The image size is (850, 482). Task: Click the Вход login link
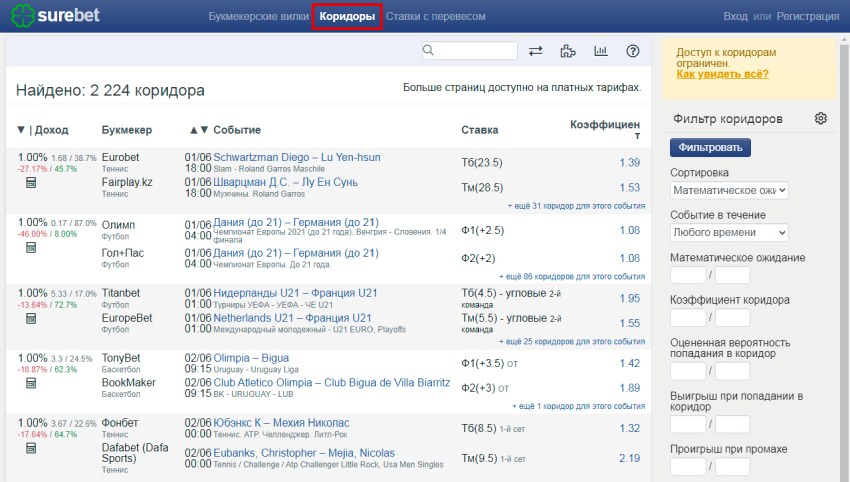click(735, 16)
